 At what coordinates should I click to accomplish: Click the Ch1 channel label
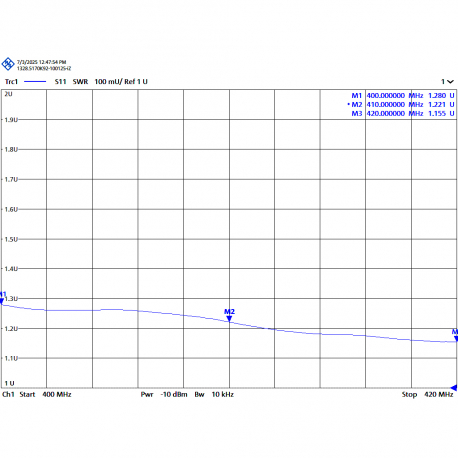[8, 395]
